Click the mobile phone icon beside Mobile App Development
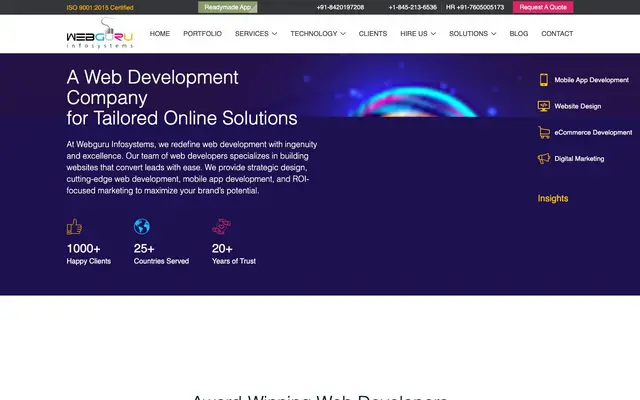Screen dimensions: 640x400 click(x=544, y=80)
